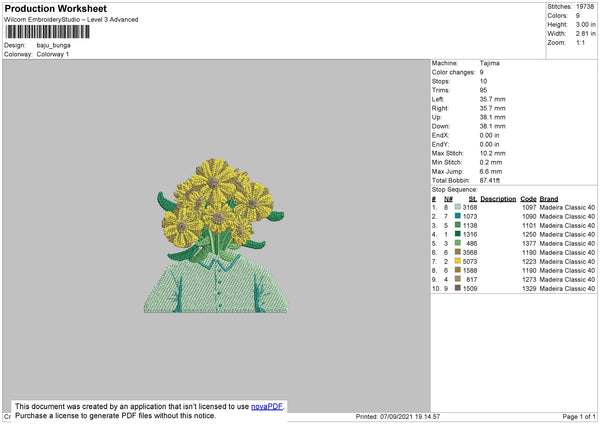Click the Min Stitch value '0.2 mm'
Screen dimensions: 600x424
[x=491, y=162]
